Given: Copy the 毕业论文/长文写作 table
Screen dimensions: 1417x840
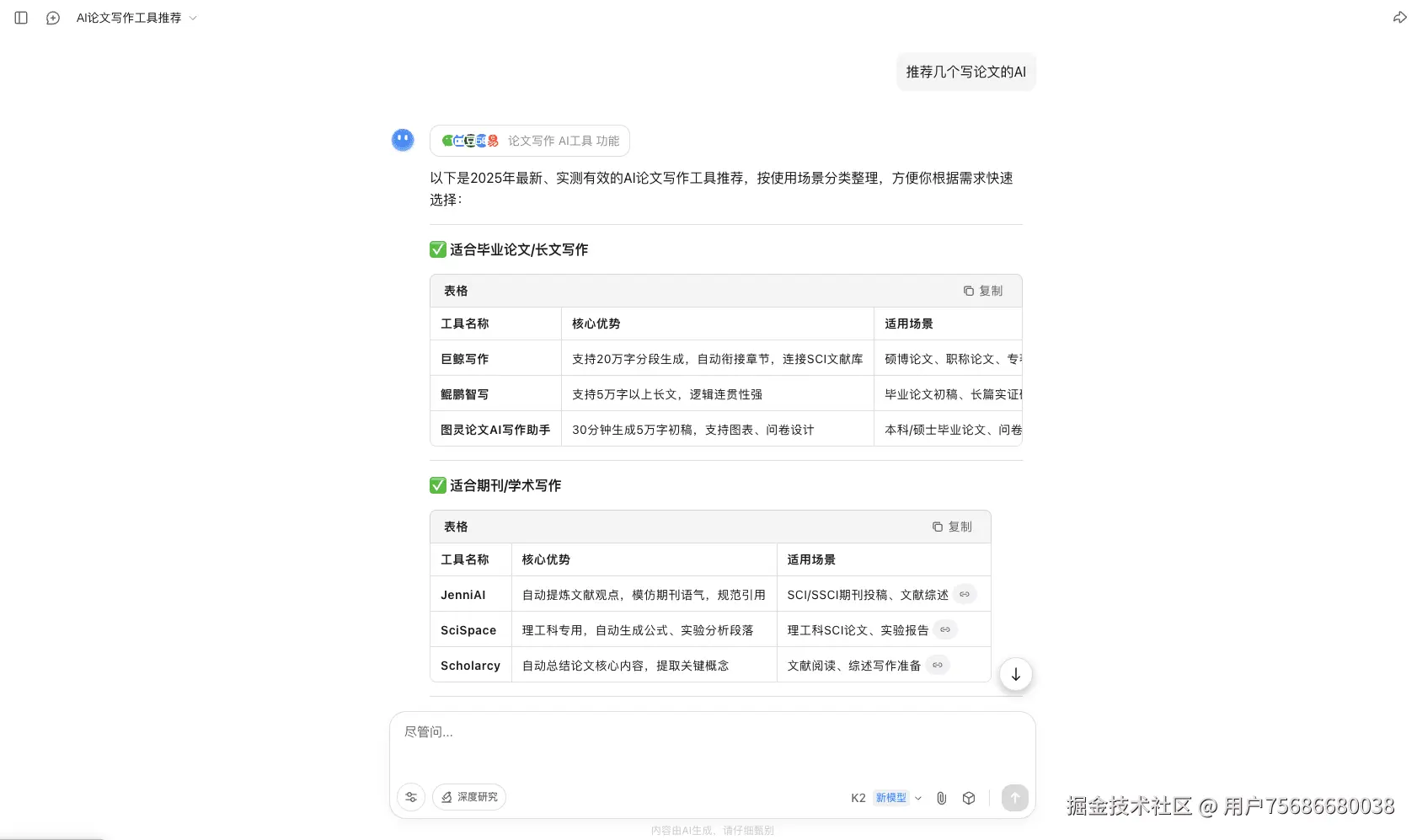Looking at the screenshot, I should tap(983, 291).
